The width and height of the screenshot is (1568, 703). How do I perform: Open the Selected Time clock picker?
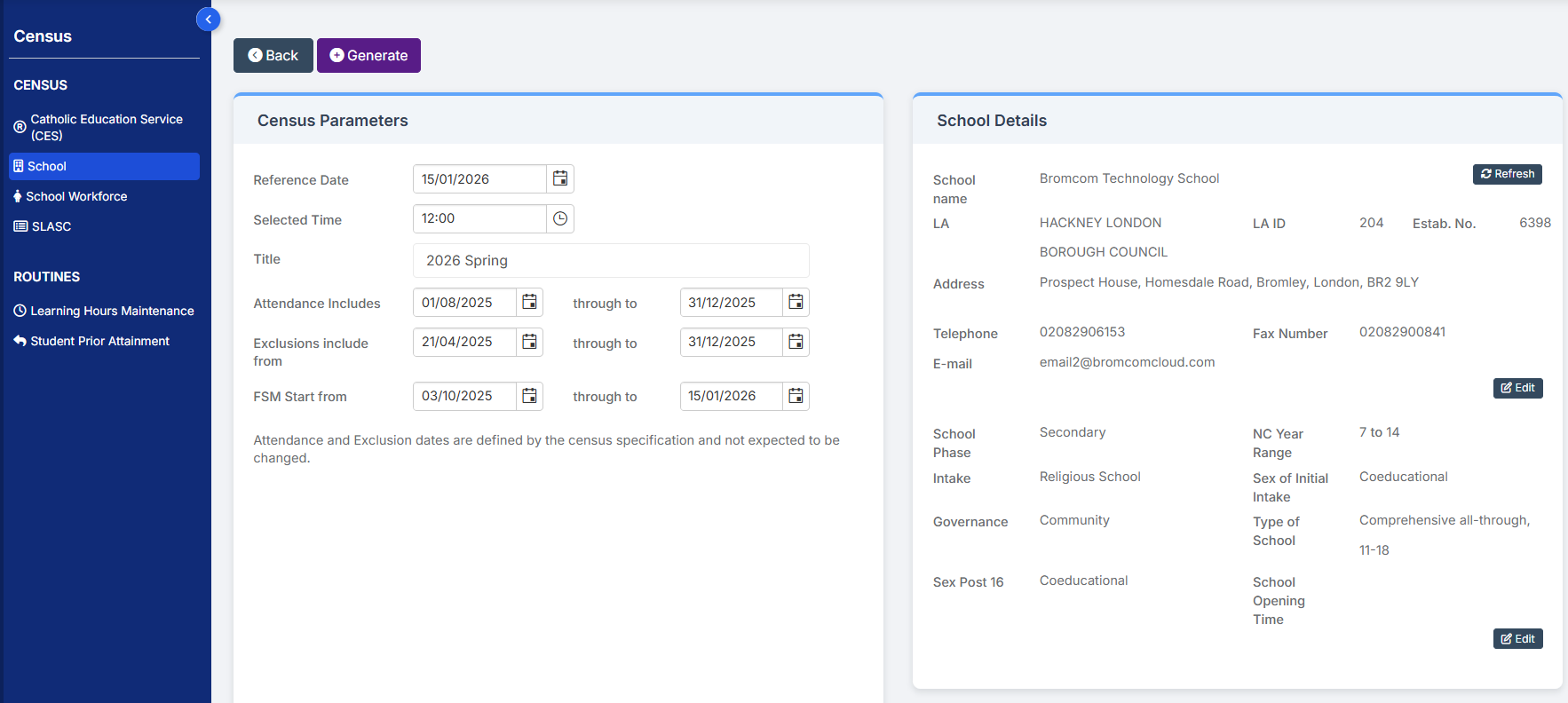tap(560, 219)
